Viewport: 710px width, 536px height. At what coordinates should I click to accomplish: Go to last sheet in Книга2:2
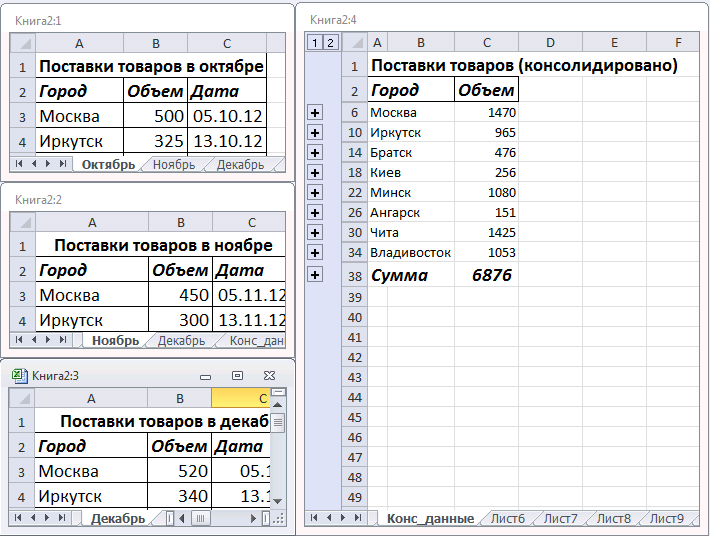(x=63, y=340)
